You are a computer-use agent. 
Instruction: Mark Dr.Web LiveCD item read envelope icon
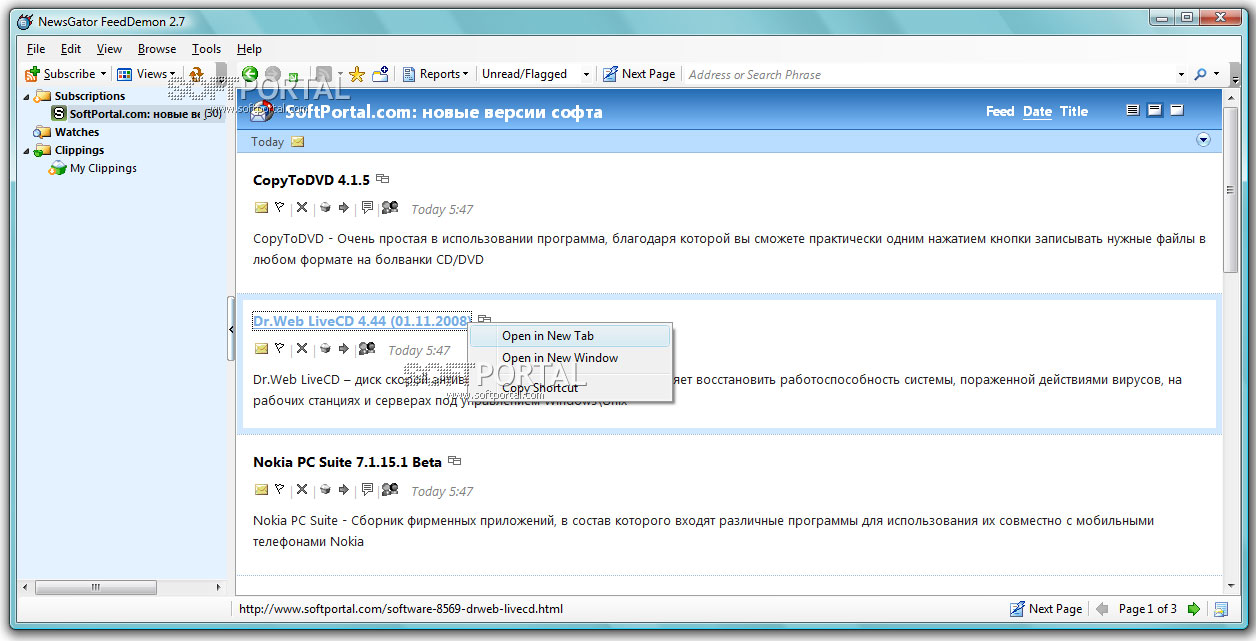pos(261,349)
